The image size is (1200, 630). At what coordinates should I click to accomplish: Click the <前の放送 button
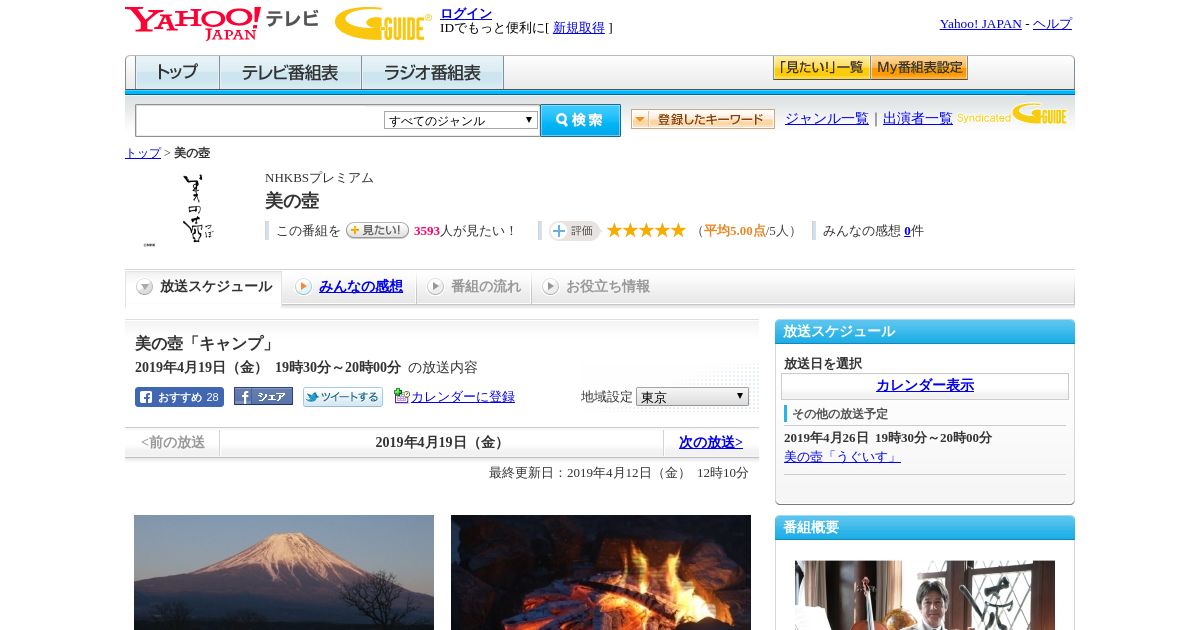coord(173,442)
